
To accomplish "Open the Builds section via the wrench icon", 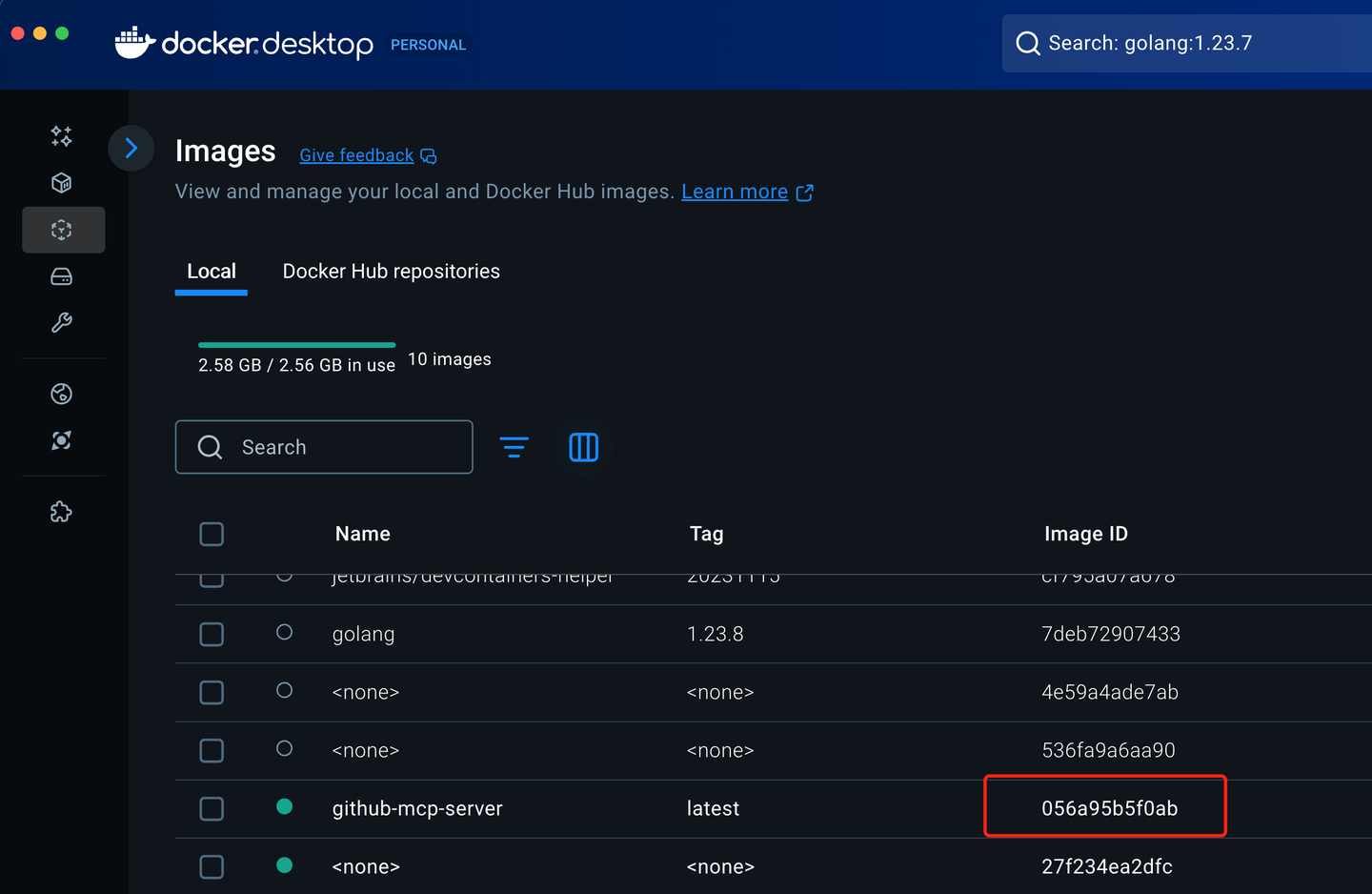I will pos(61,323).
